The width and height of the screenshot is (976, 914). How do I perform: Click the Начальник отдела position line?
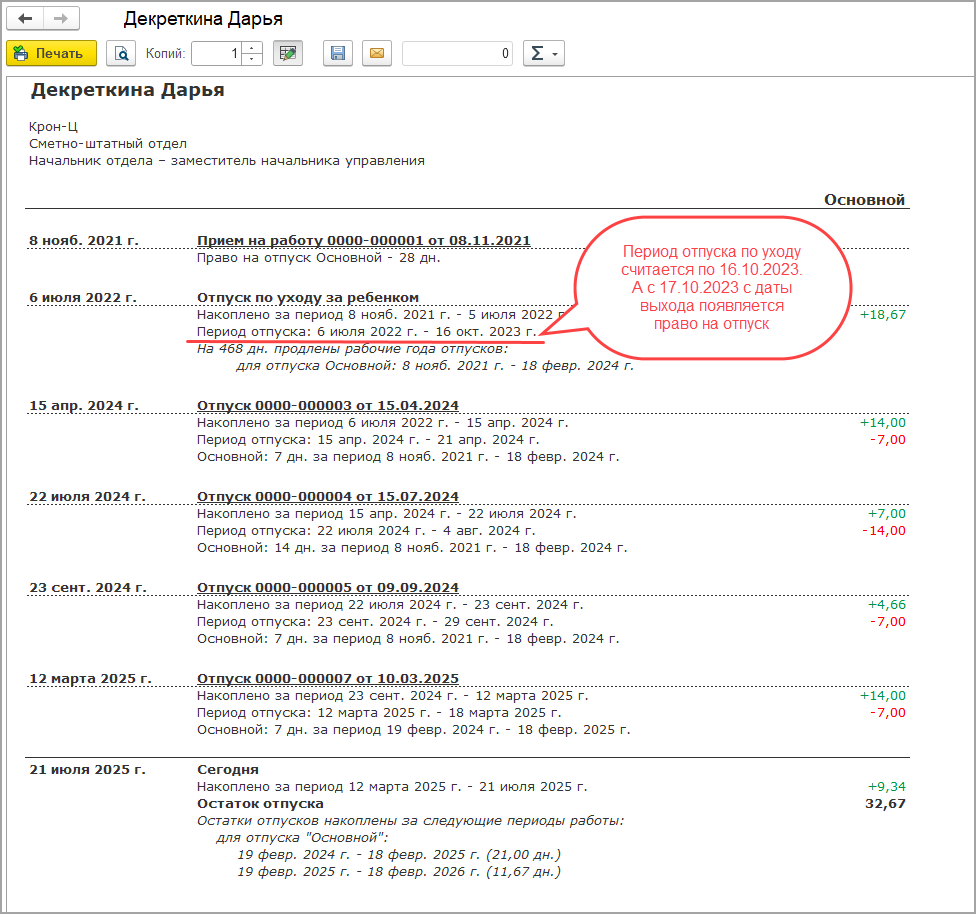pyautogui.click(x=227, y=161)
